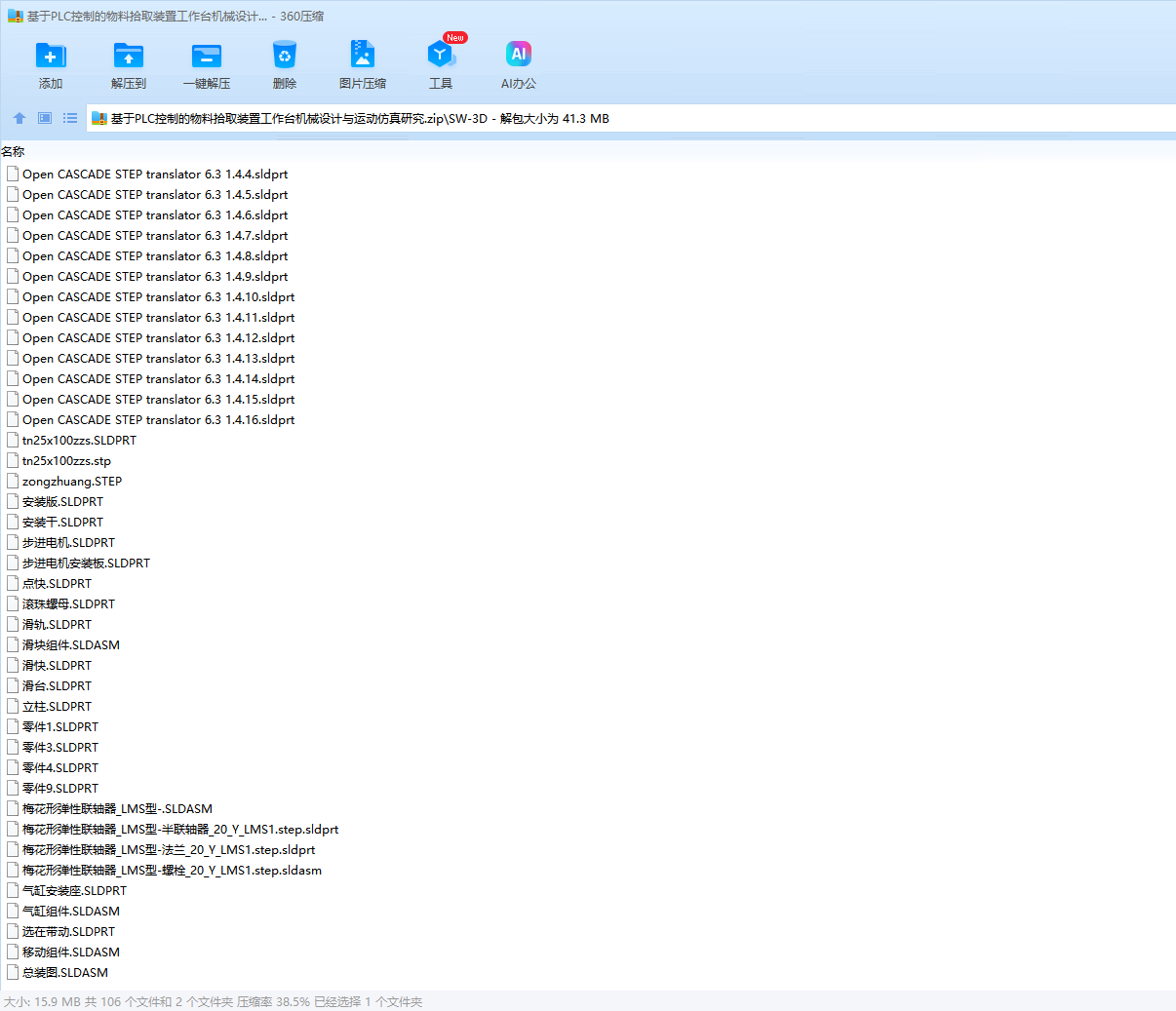Switch to list view mode

coord(70,118)
